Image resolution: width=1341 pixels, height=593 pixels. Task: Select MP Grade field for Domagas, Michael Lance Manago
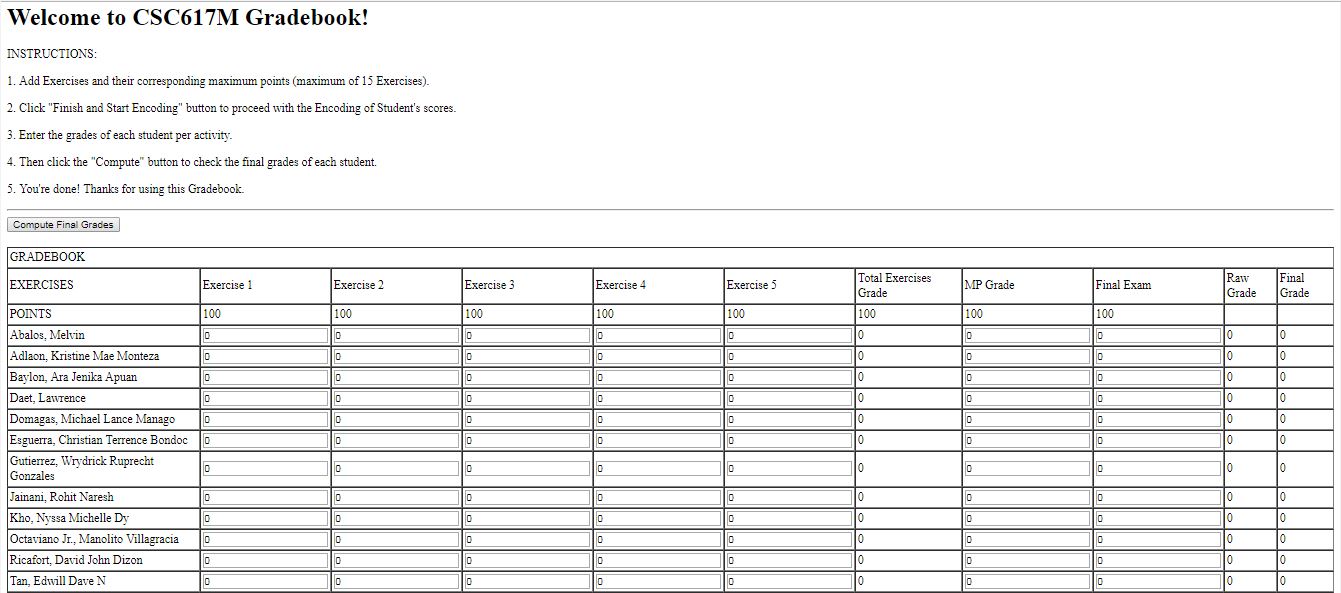point(1027,420)
